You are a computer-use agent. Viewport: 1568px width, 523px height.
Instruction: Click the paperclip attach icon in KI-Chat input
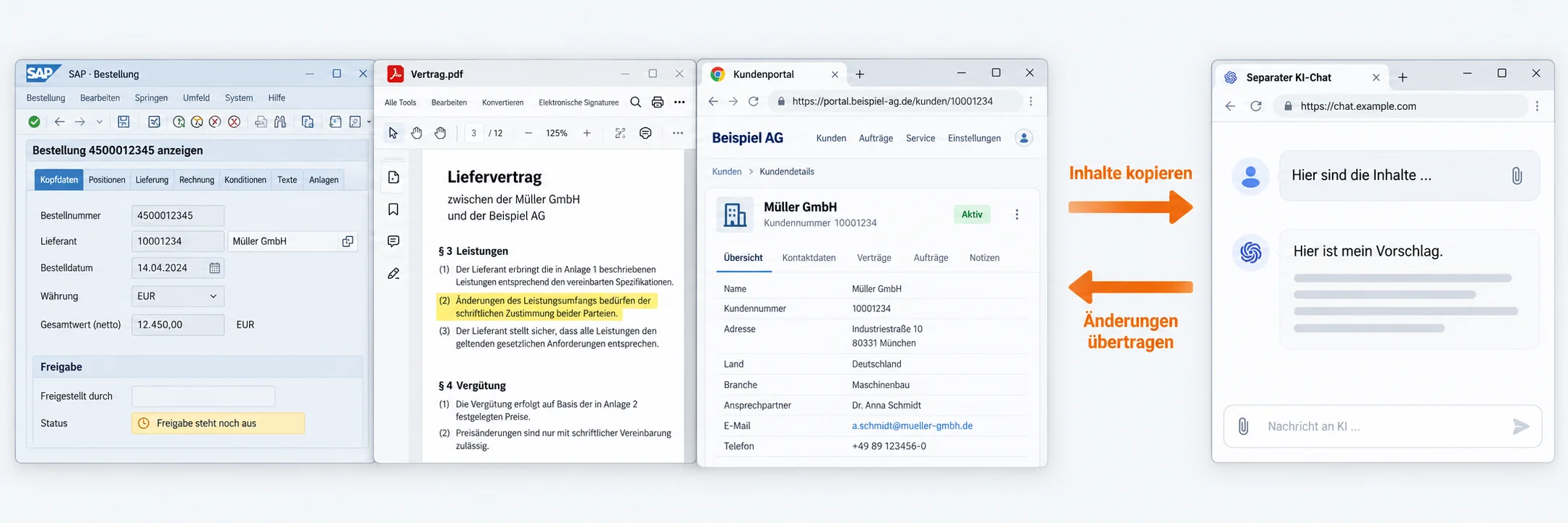1243,426
